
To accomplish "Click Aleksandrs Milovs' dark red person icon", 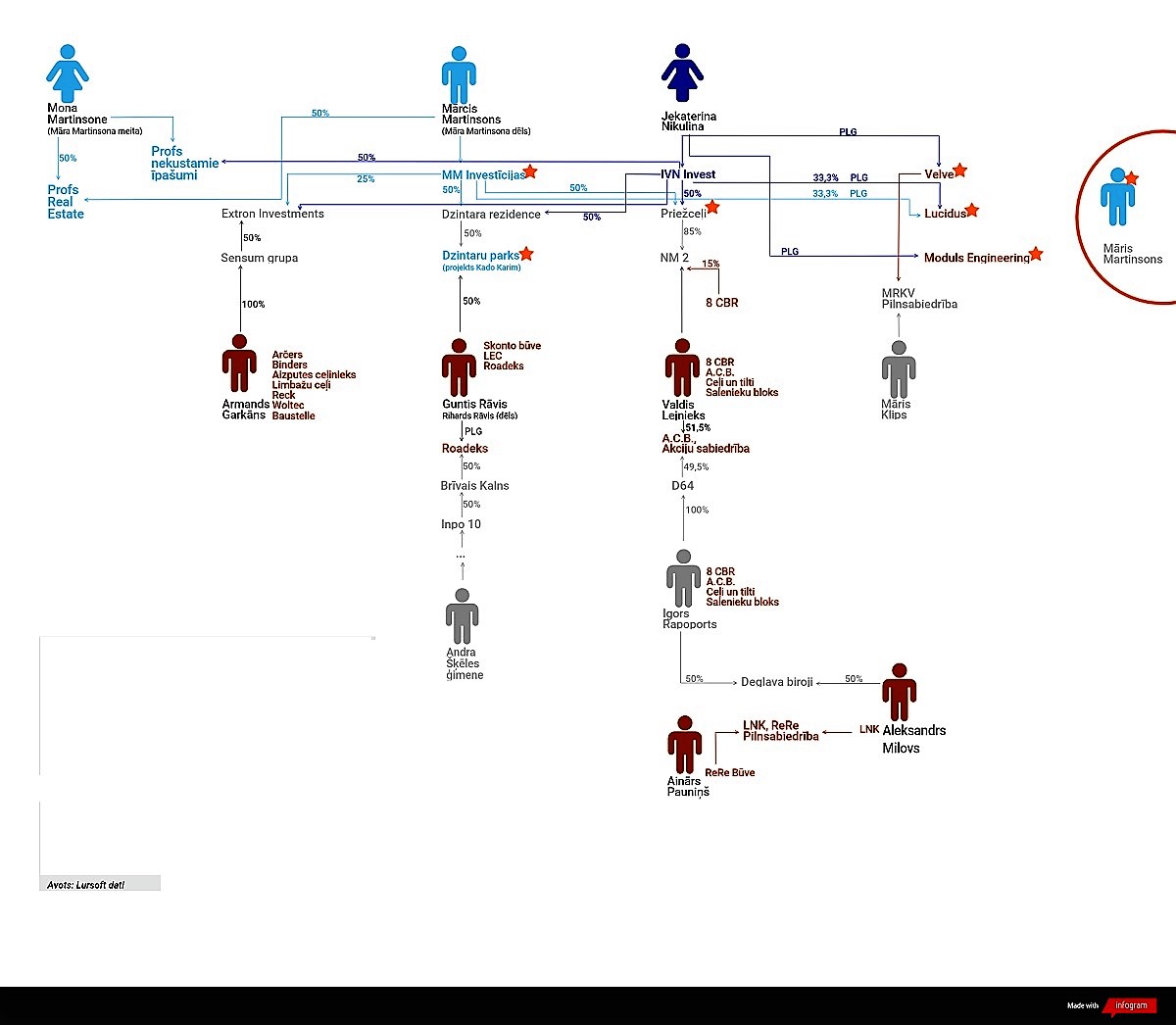I will pyautogui.click(x=899, y=692).
